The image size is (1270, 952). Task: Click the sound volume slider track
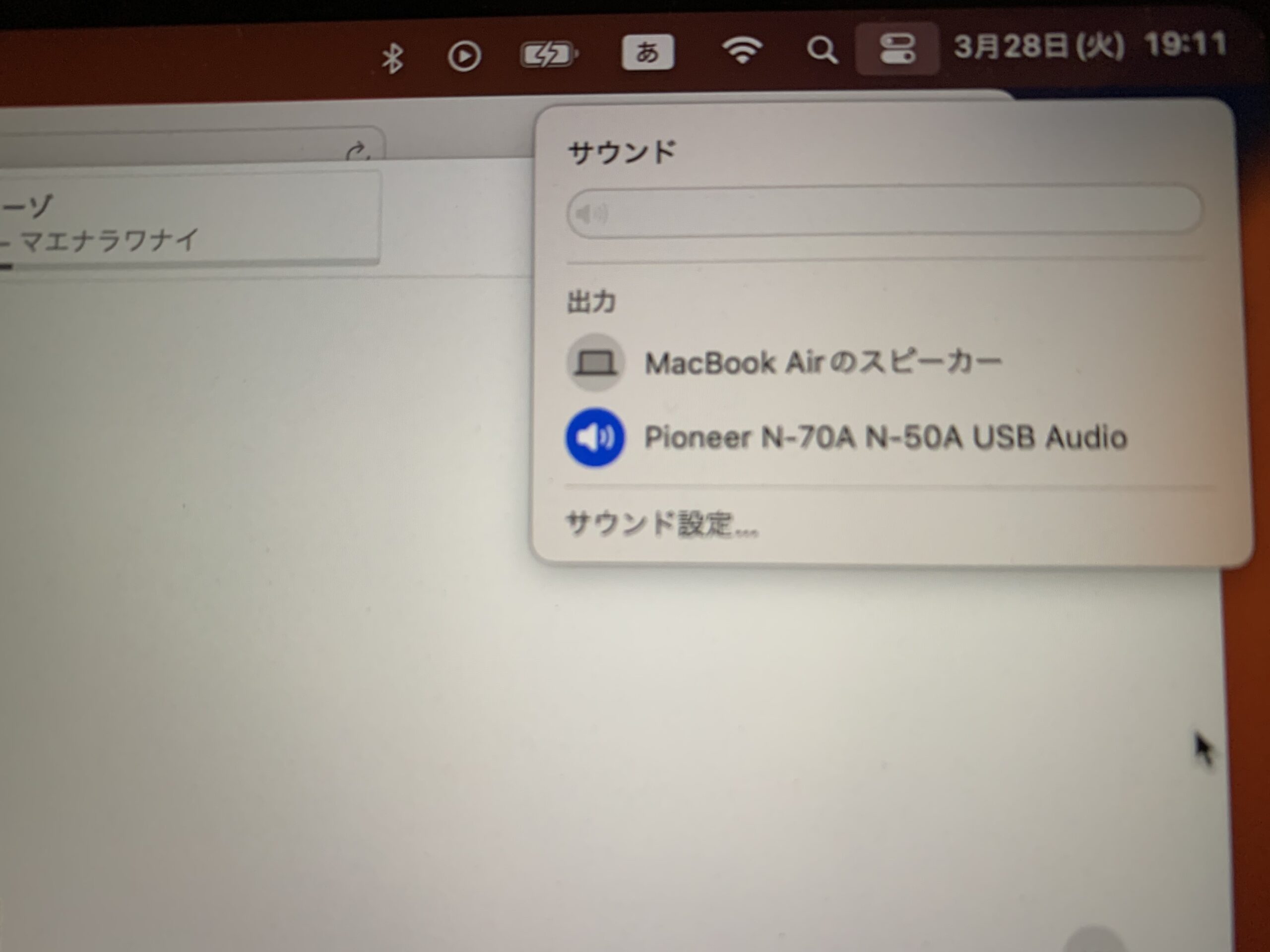coord(884,211)
